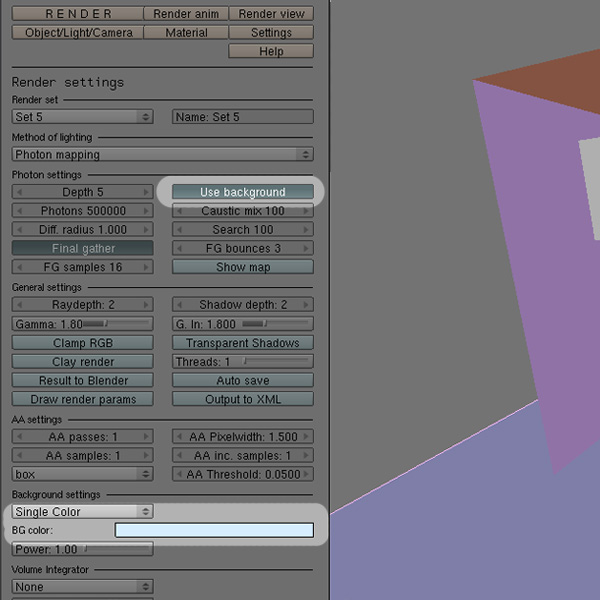The image size is (600, 600).
Task: Open the Set 5 render set dropdown
Action: (x=83, y=117)
